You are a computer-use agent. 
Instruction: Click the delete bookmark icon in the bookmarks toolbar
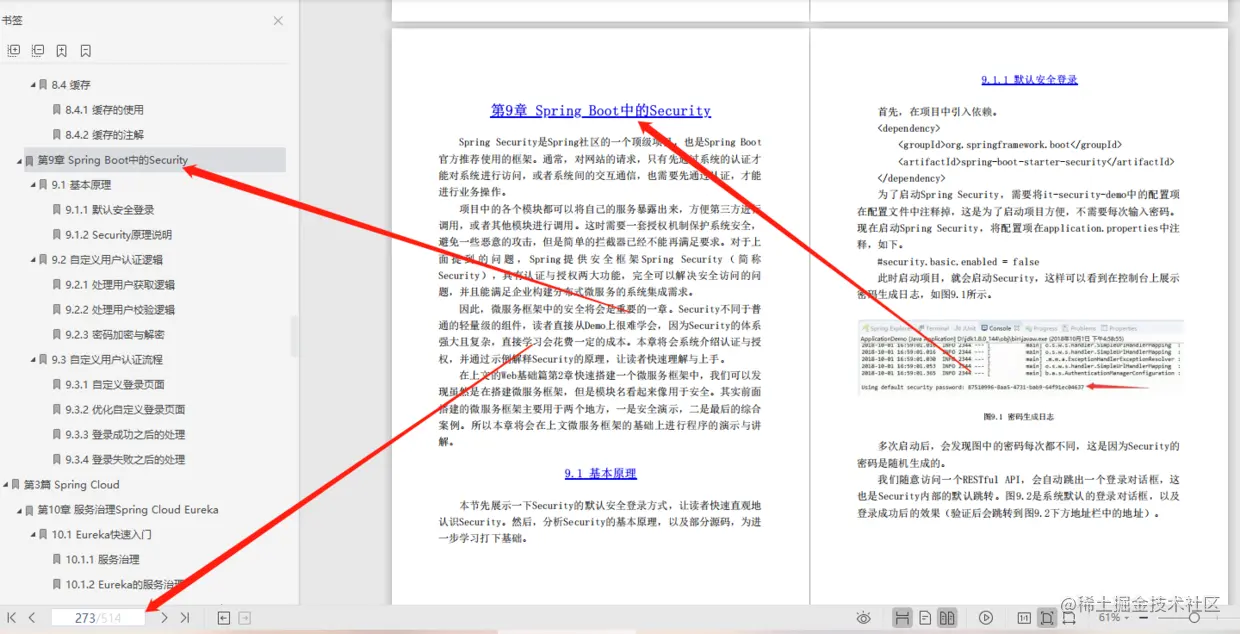pos(86,50)
